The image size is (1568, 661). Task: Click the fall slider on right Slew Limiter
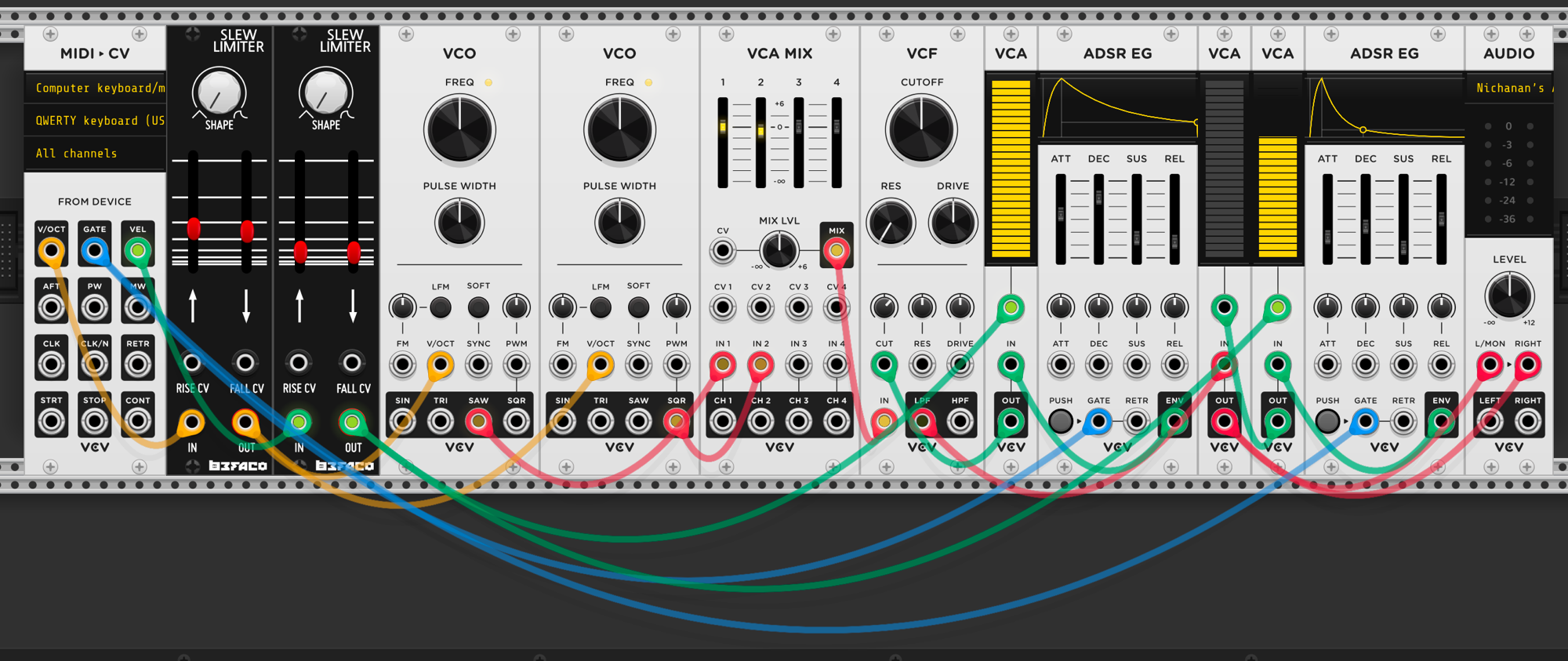click(354, 212)
